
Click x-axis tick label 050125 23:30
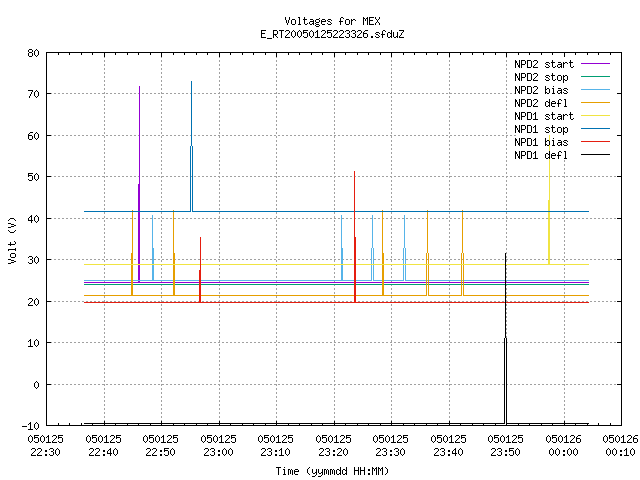(391, 446)
